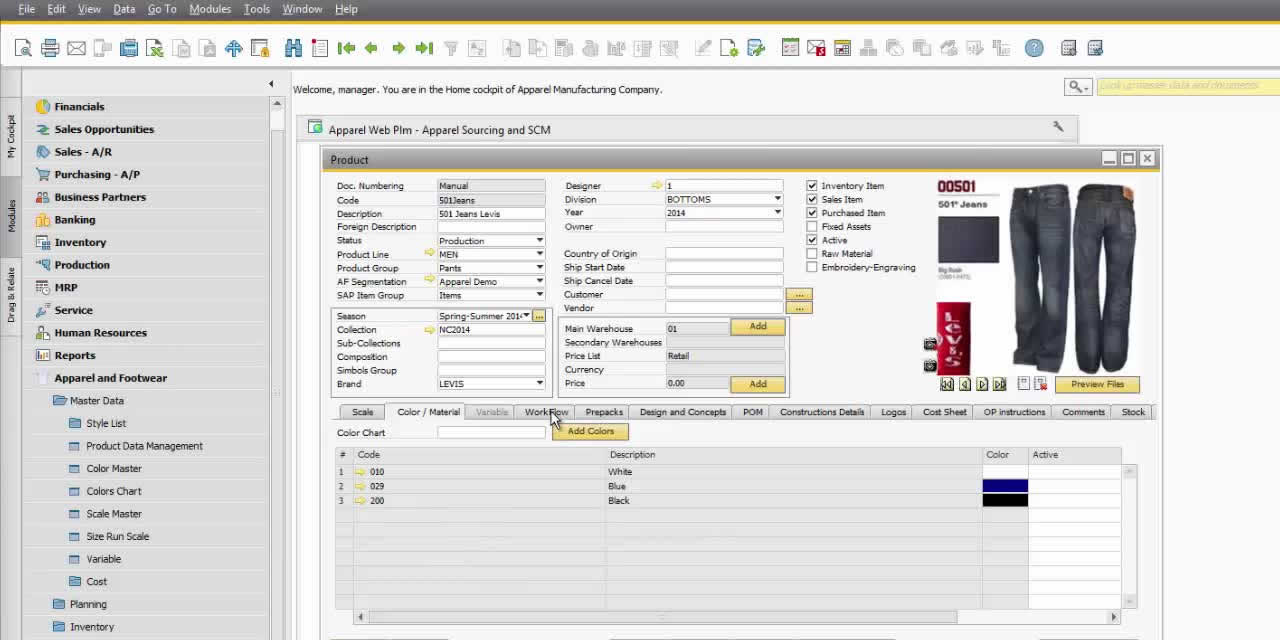Switch to the Cost Sheet tab

[x=944, y=412]
